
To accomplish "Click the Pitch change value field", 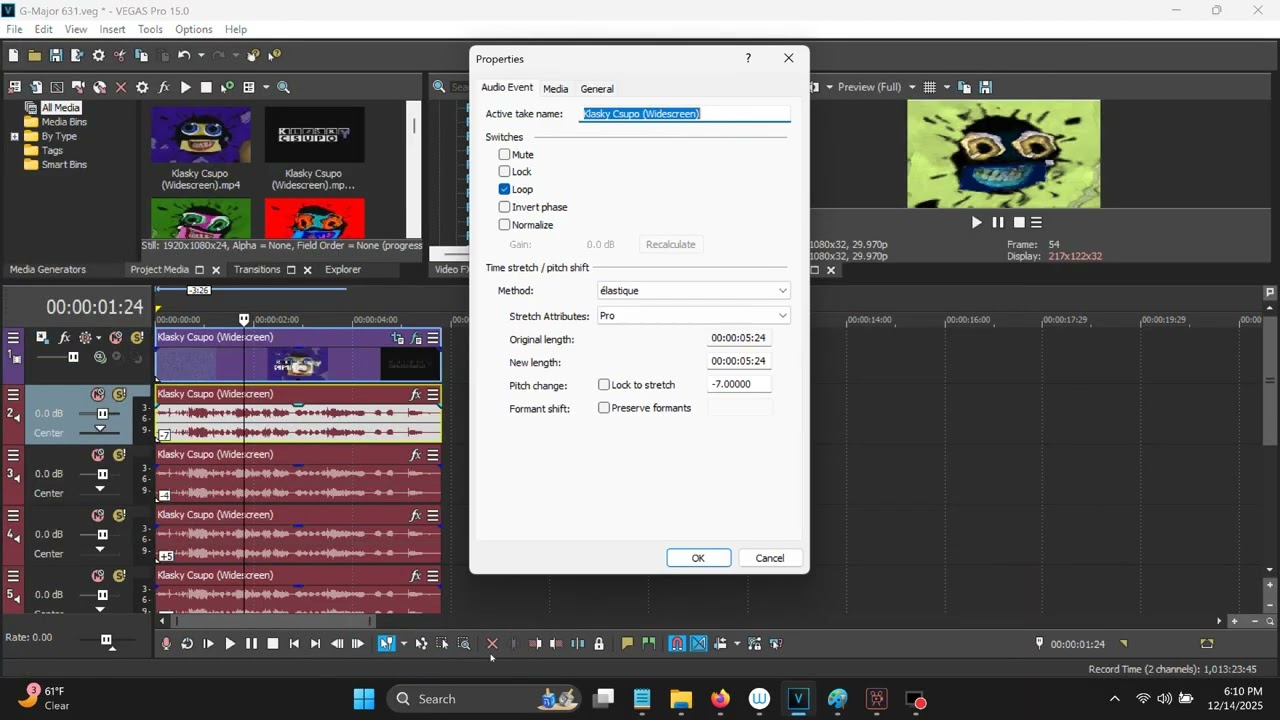I will tap(740, 385).
